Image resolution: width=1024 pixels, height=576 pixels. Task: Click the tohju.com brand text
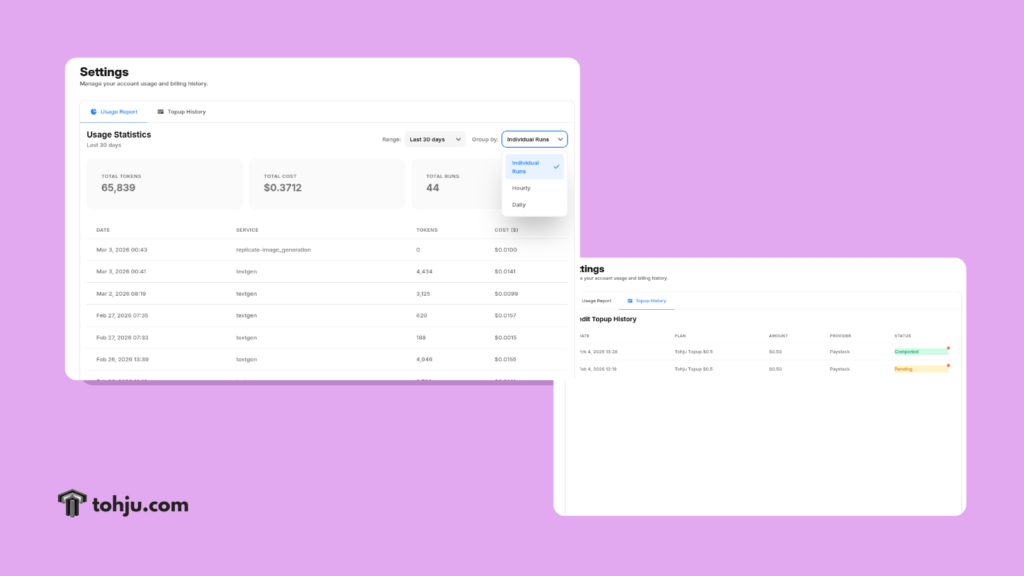pyautogui.click(x=141, y=505)
